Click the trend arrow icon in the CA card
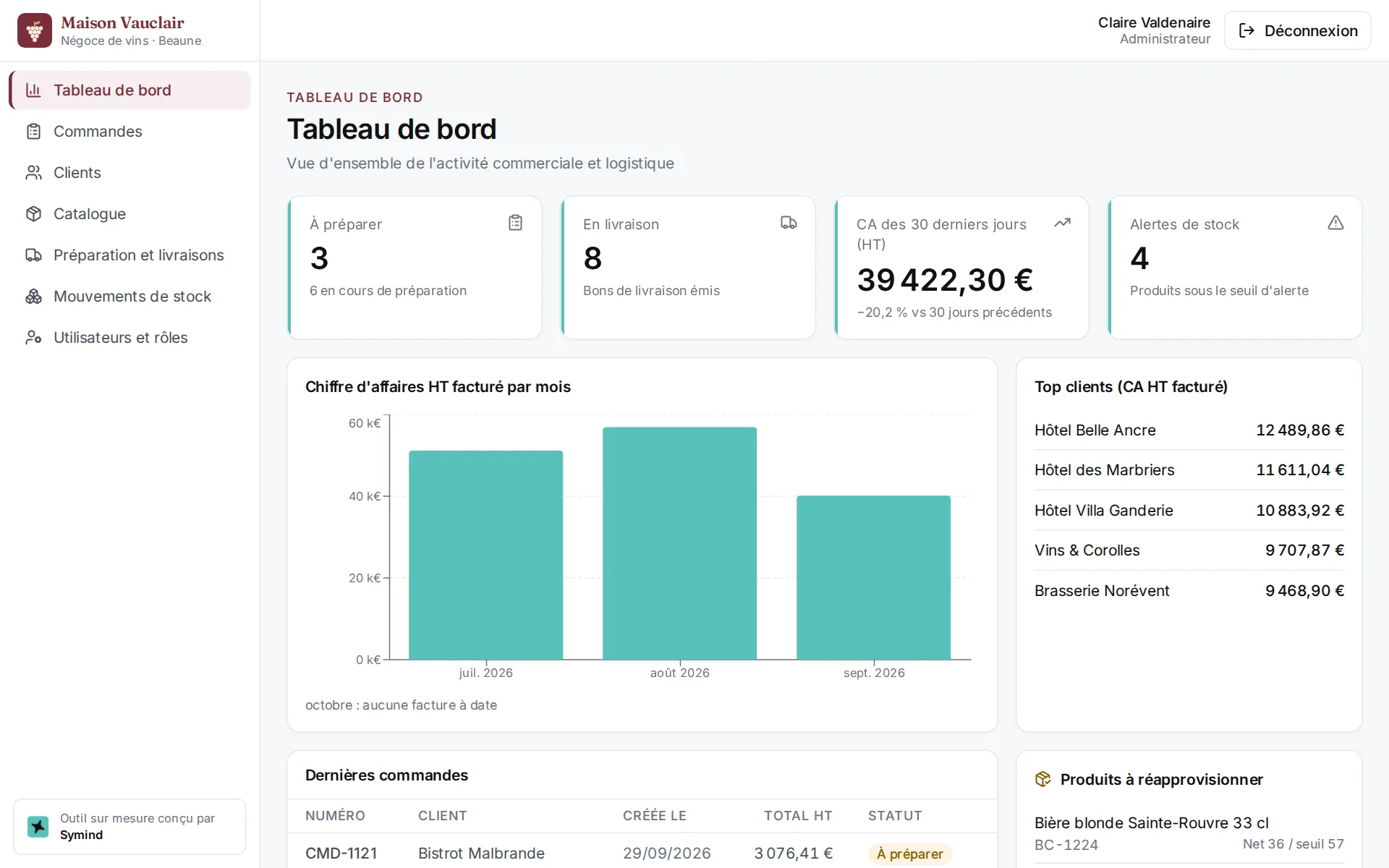Image resolution: width=1389 pixels, height=868 pixels. coord(1062,223)
